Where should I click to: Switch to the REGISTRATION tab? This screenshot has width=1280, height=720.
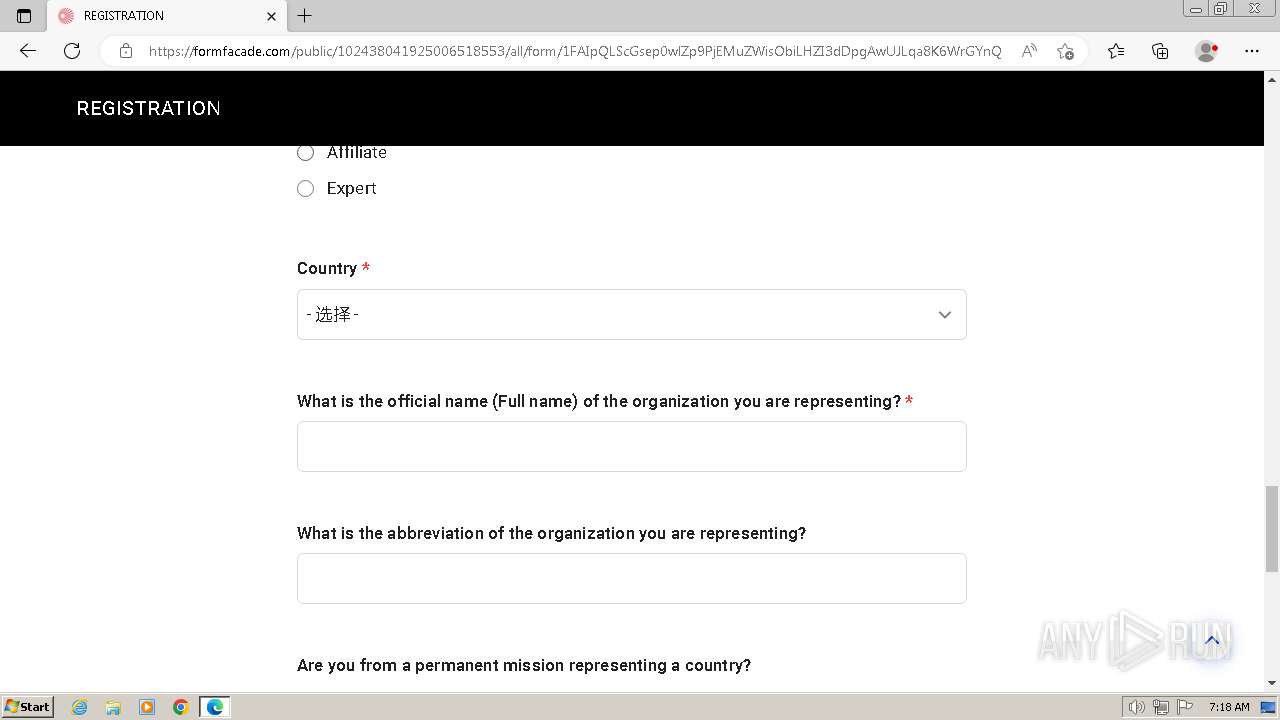click(x=160, y=16)
